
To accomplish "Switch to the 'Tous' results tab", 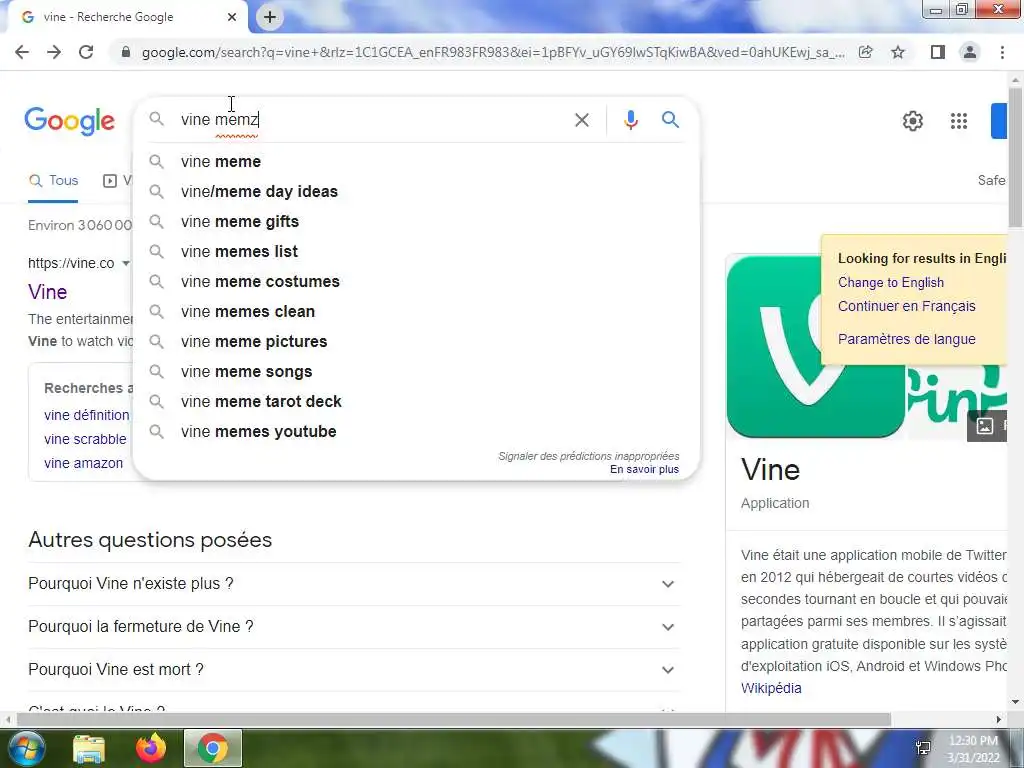I will point(54,181).
